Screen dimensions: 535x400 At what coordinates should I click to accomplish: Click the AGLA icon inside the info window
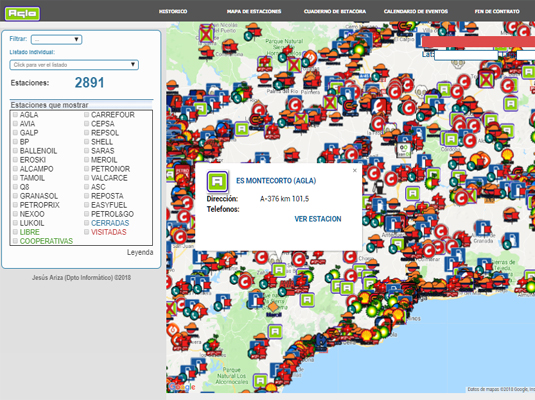tap(217, 181)
